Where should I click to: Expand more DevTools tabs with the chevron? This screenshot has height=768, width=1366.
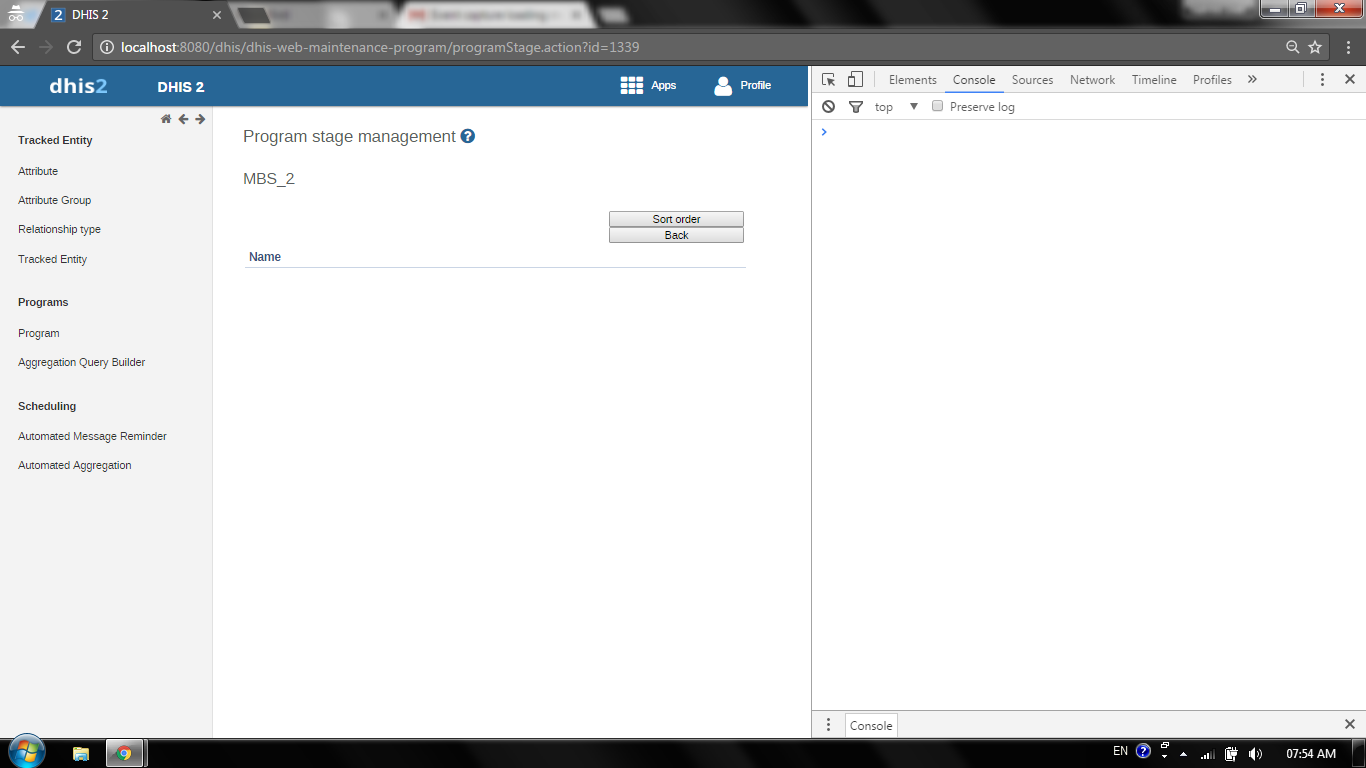[1252, 80]
